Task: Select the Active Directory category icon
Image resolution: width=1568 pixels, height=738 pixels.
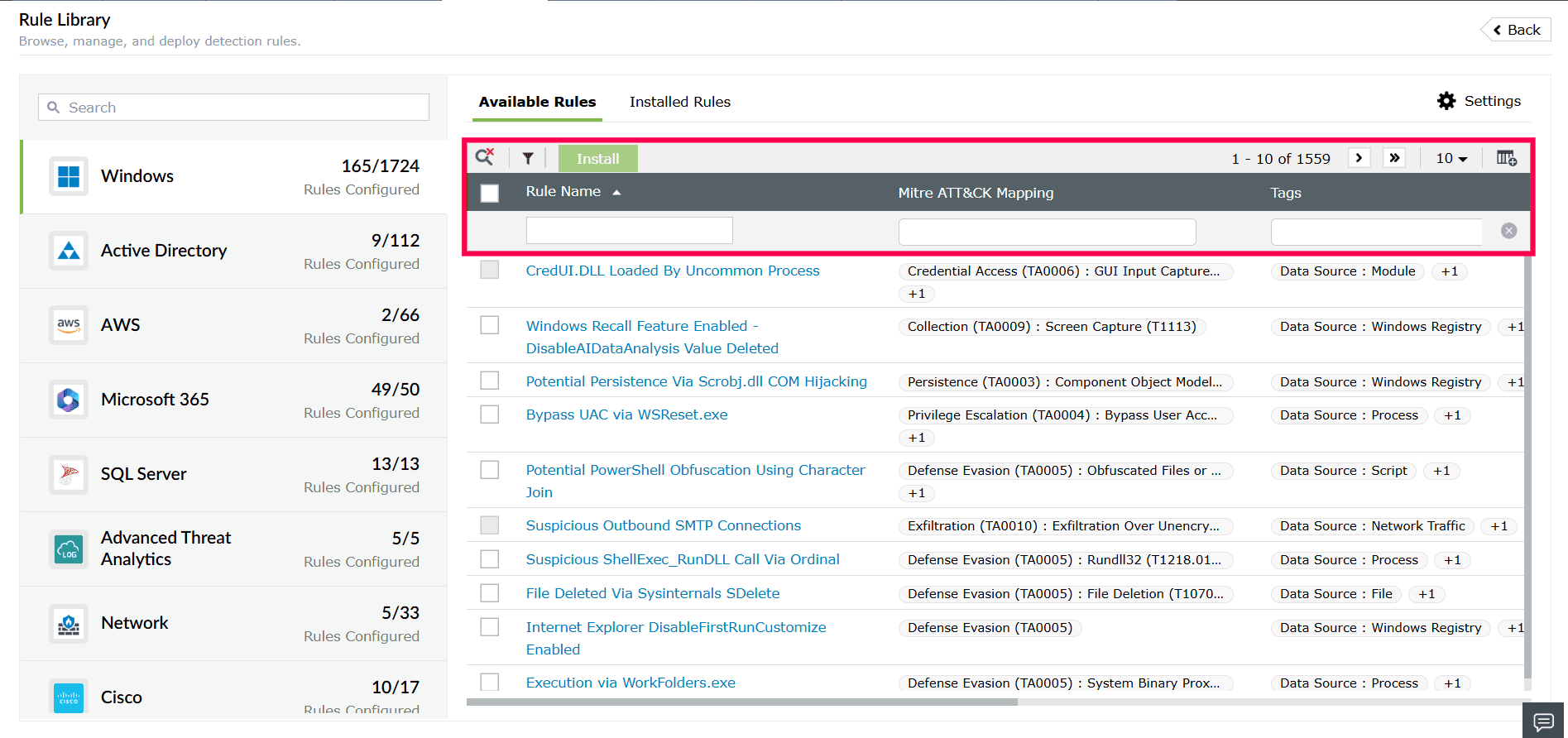Action: (69, 251)
